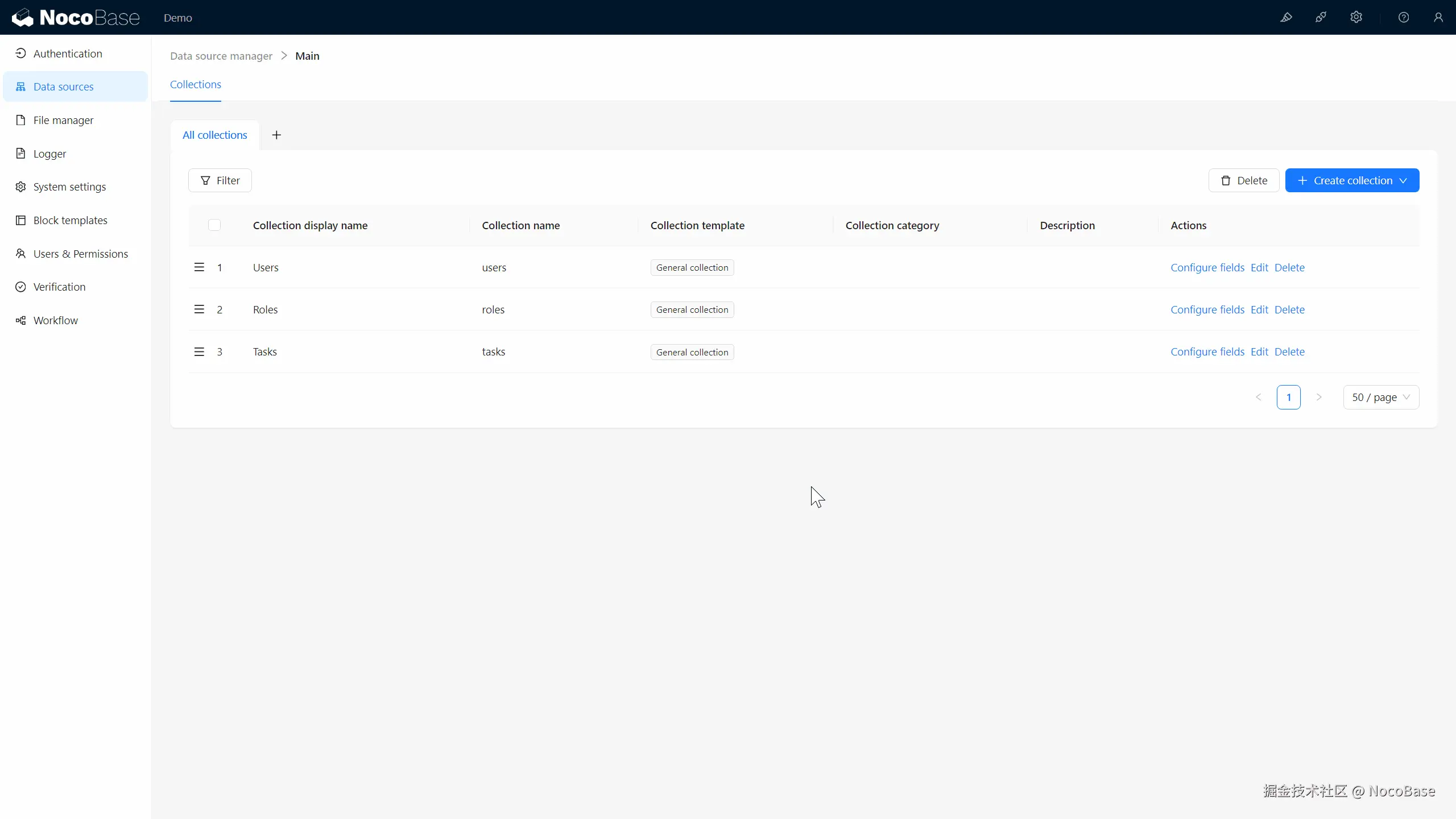Click the Block templates sidebar icon
The height and width of the screenshot is (819, 1456).
click(20, 220)
